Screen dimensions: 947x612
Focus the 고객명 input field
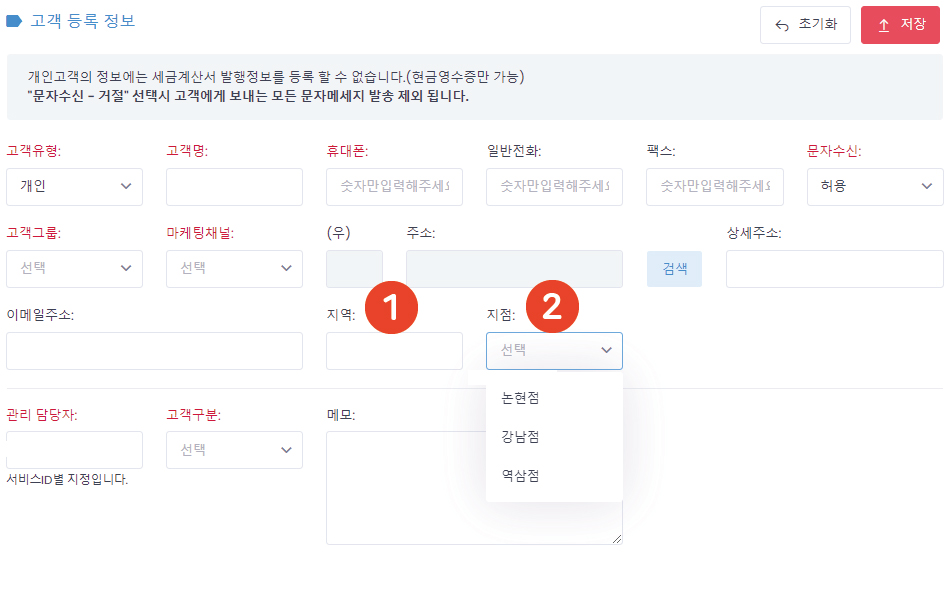(234, 187)
